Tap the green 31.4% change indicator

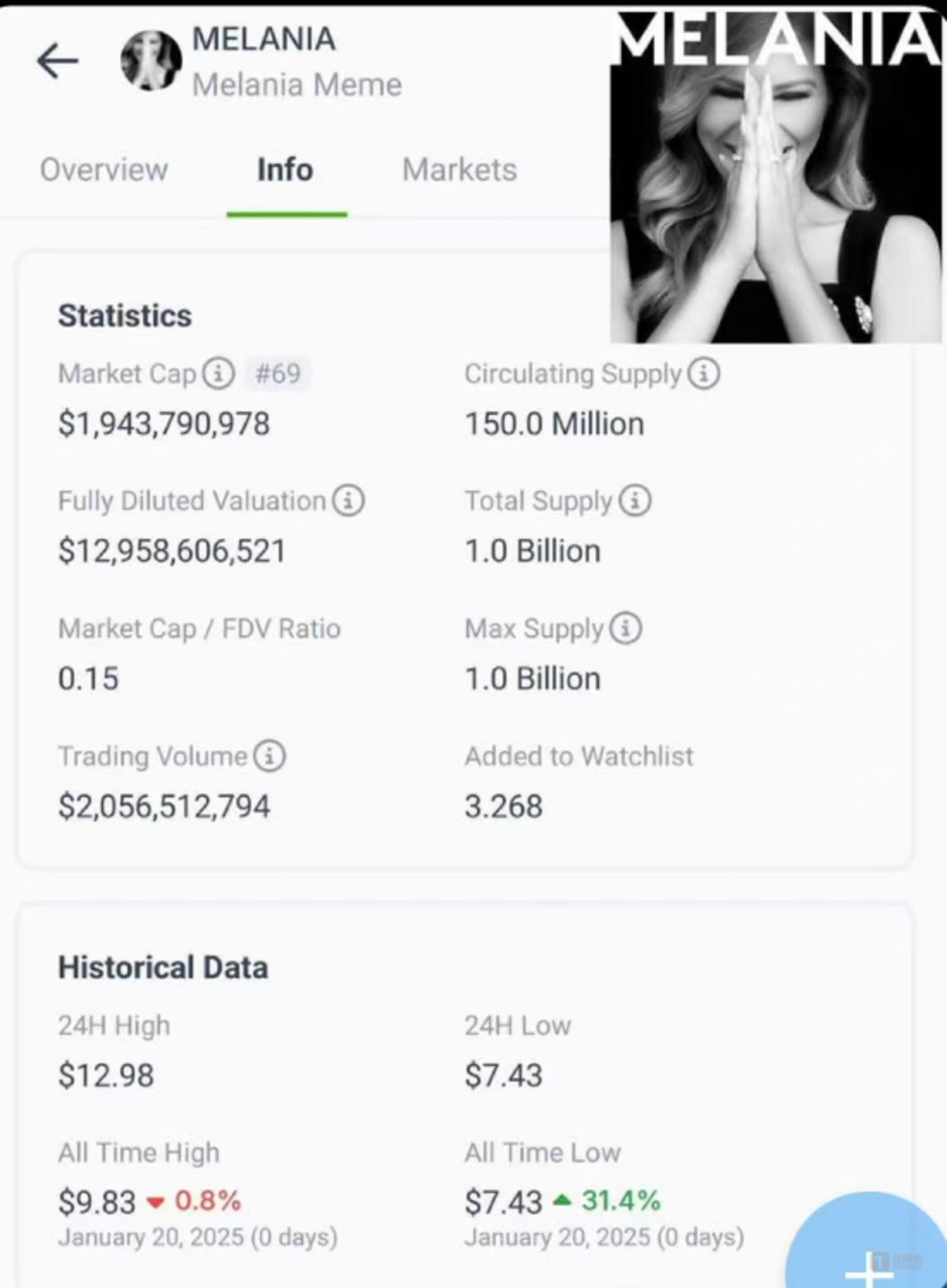click(621, 1201)
